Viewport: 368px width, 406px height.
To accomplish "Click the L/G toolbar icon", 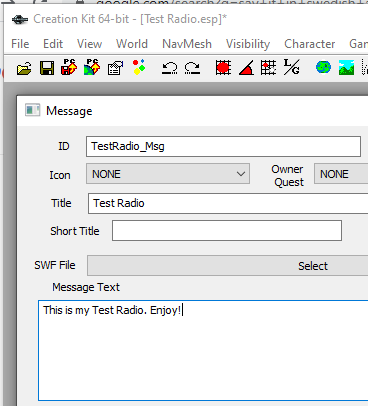I will click(291, 67).
